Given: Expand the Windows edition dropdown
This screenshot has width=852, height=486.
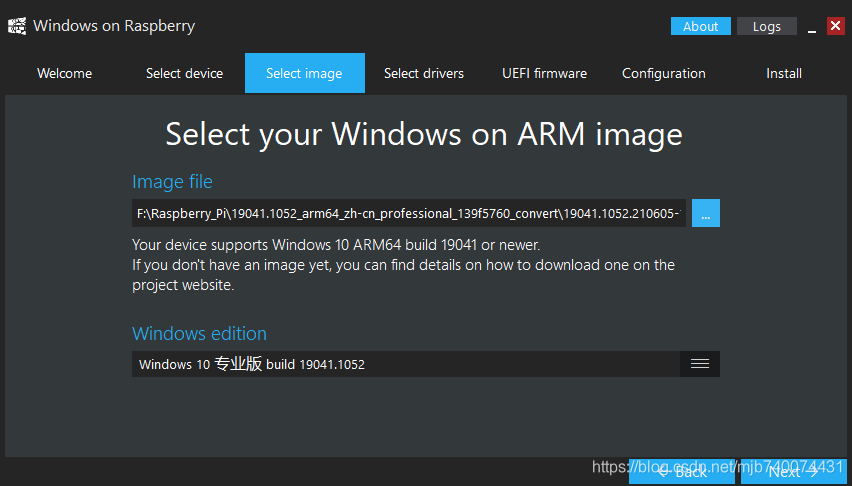Looking at the screenshot, I should click(406, 364).
